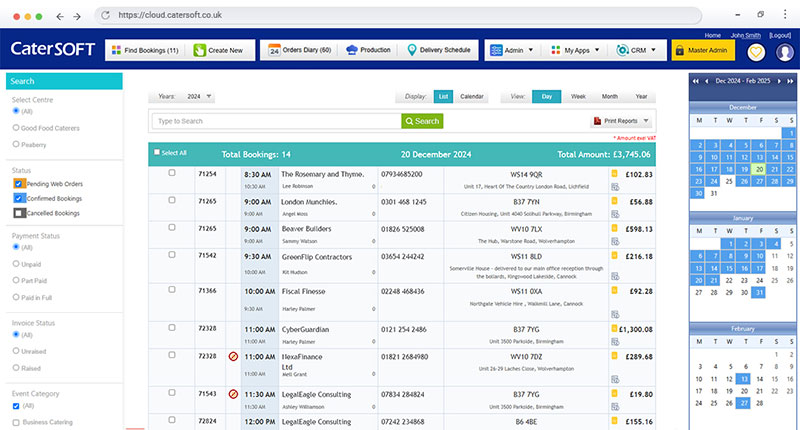Open the Production section
Screen dimensions: 800x430
(x=368, y=50)
